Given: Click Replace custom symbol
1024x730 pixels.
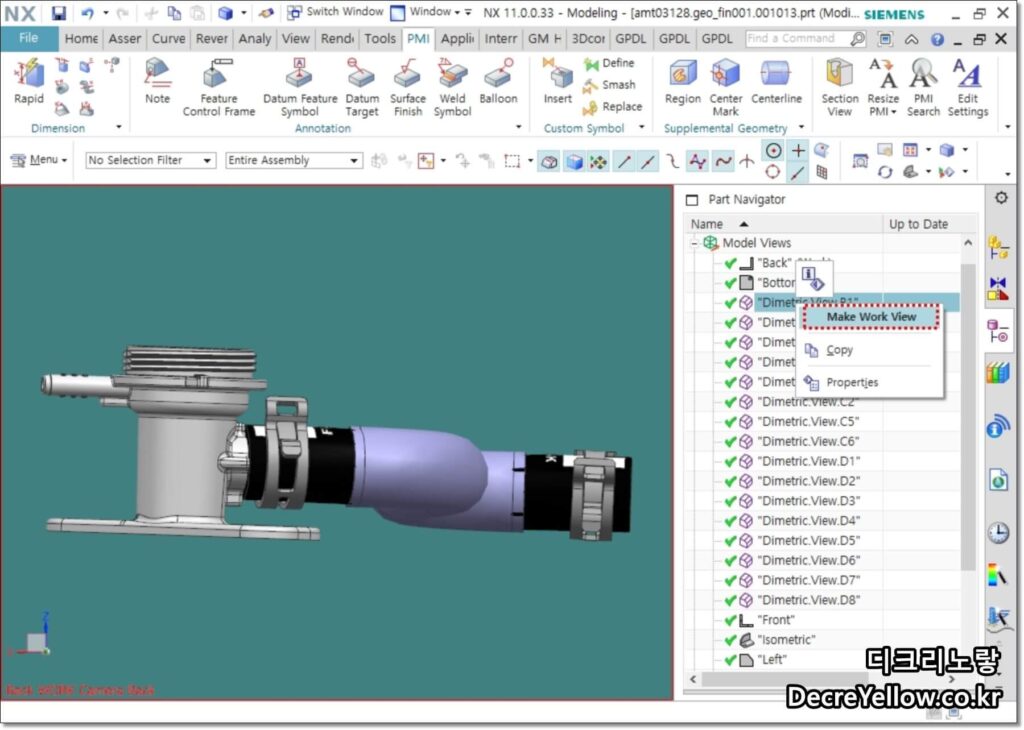Looking at the screenshot, I should [613, 106].
